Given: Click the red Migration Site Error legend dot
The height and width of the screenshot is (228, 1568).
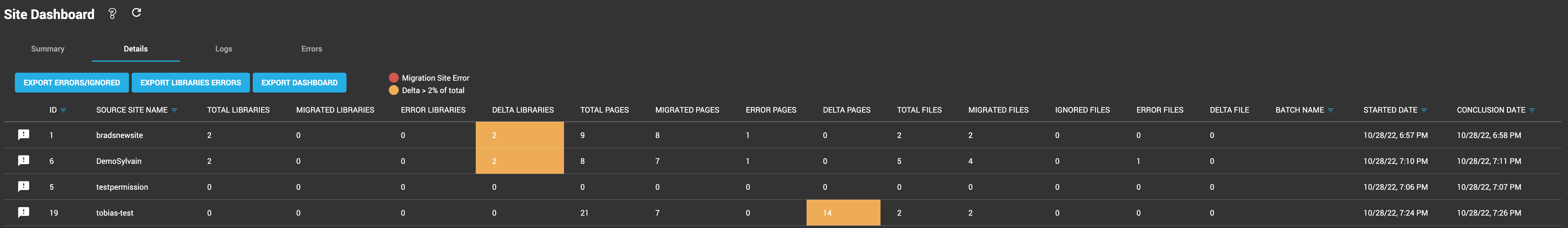Looking at the screenshot, I should [394, 77].
